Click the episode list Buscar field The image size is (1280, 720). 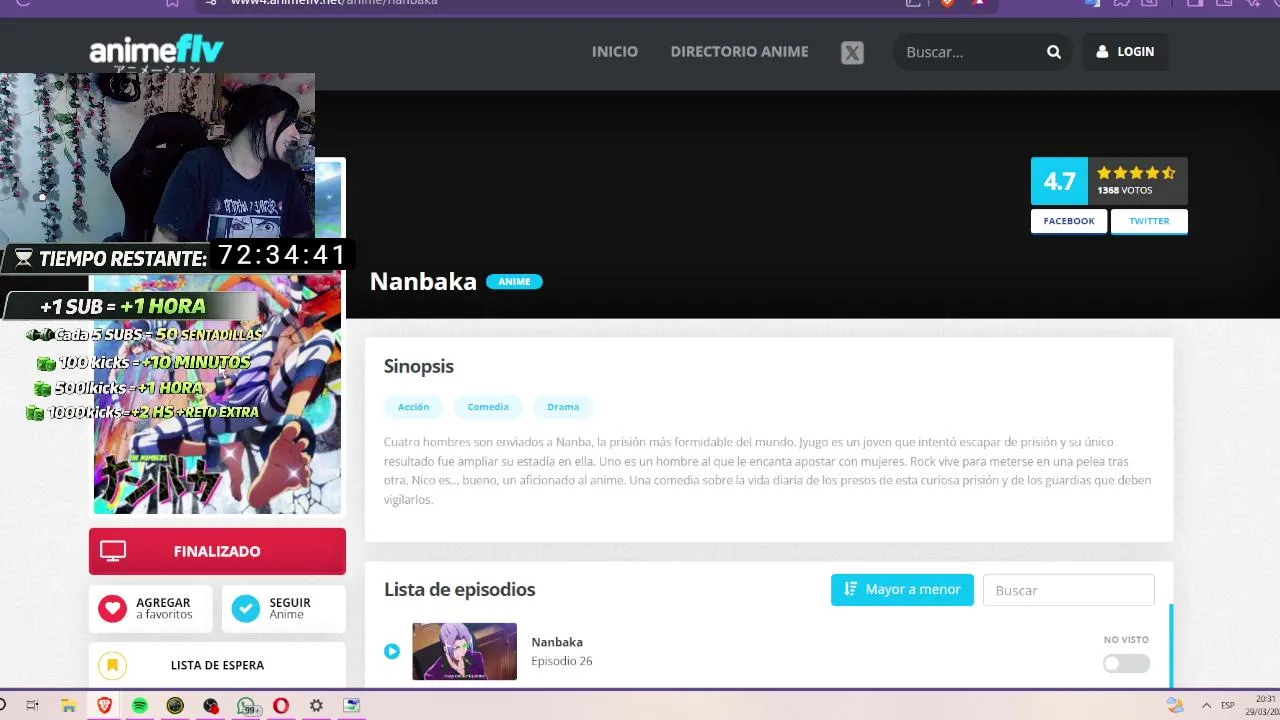coord(1068,590)
